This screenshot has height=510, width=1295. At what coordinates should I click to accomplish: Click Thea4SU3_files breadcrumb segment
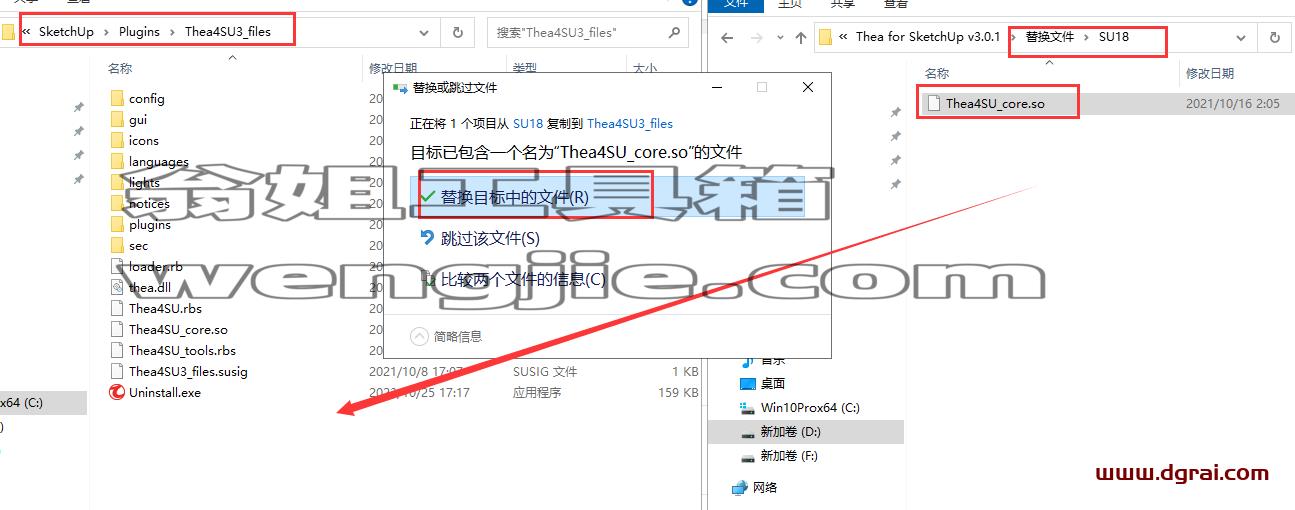point(228,31)
